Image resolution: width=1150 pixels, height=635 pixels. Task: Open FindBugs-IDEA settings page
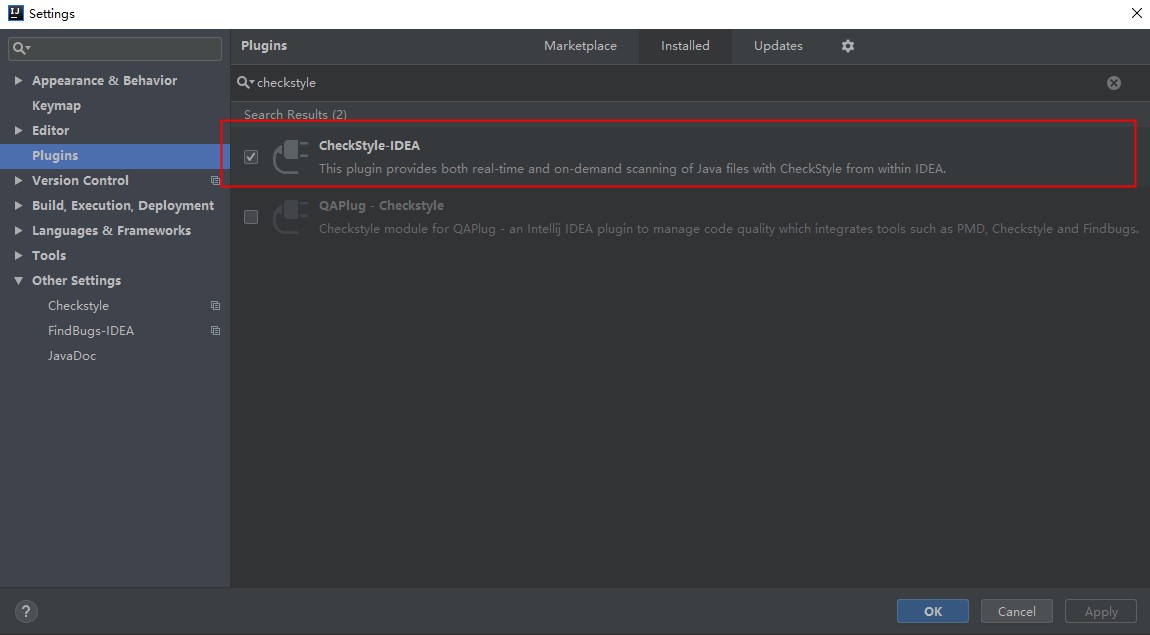point(91,331)
